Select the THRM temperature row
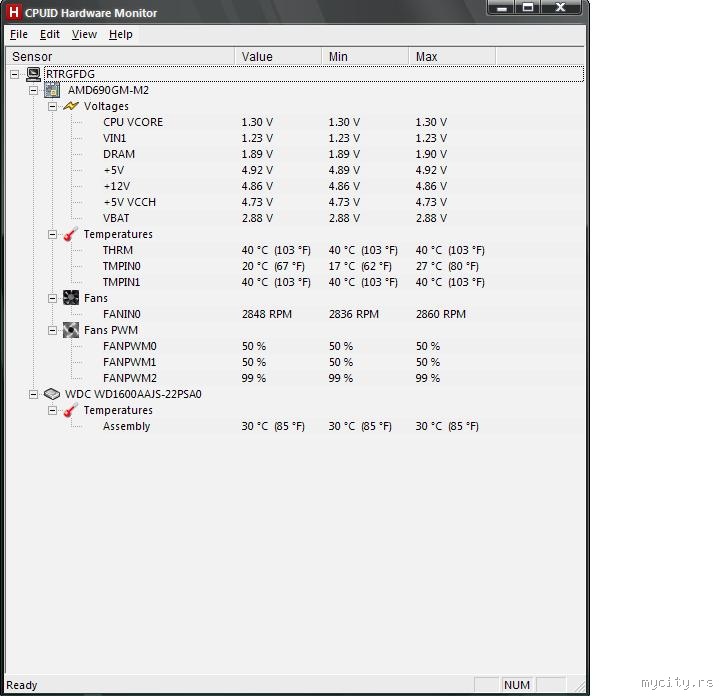Screen dimensions: 720x696 pos(294,250)
